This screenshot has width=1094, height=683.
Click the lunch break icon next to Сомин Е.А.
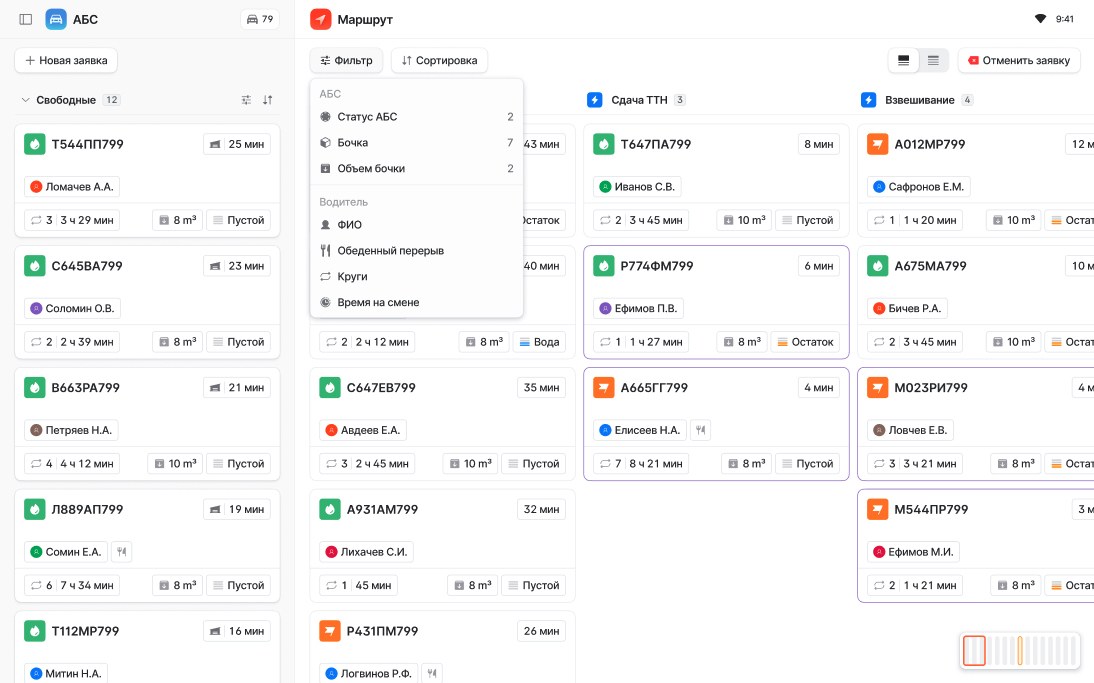coord(121,552)
